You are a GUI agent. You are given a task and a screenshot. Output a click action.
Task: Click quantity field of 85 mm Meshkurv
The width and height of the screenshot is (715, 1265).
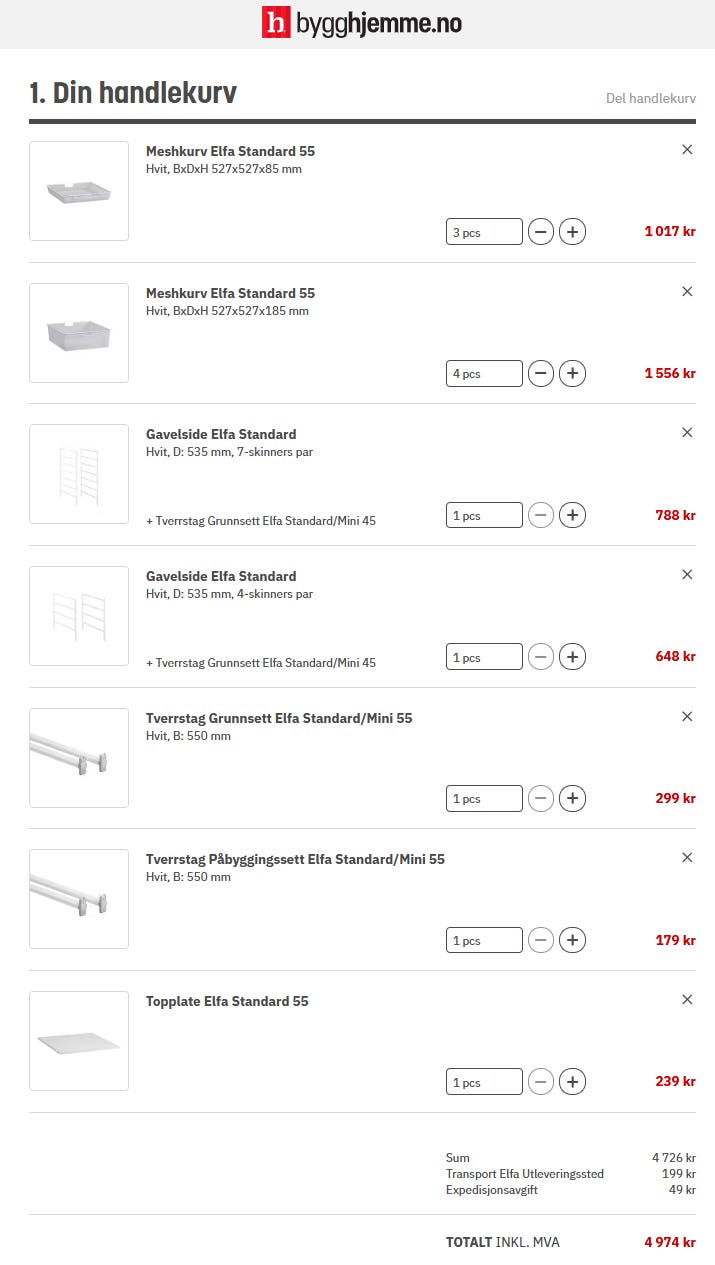[x=484, y=232]
